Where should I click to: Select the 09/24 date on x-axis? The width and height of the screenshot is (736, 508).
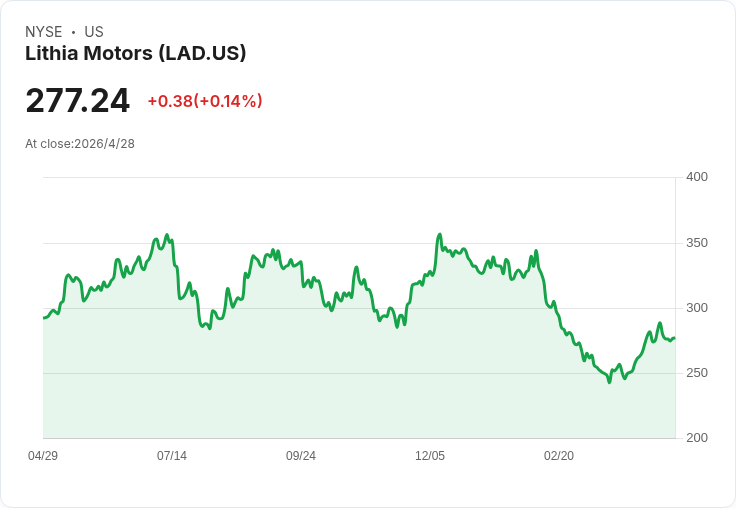coord(301,456)
